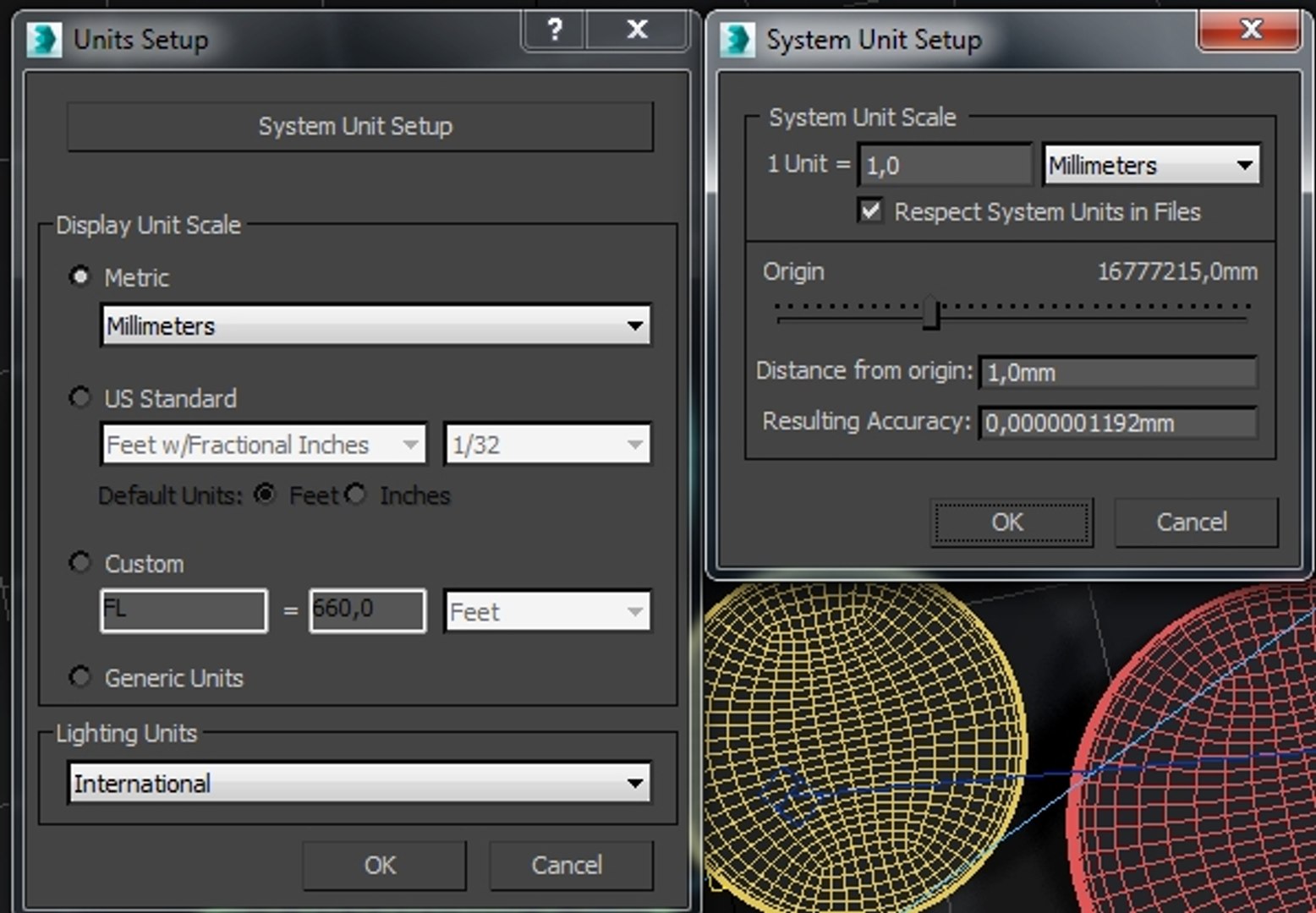The image size is (1316, 913).
Task: Click the help question mark in Units Setup
Action: click(x=555, y=30)
